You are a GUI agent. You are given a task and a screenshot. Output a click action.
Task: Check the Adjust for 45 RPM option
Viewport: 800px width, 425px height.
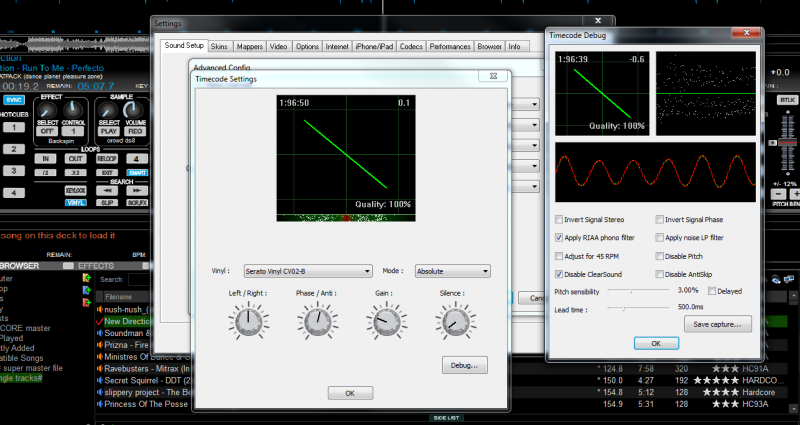tap(559, 255)
